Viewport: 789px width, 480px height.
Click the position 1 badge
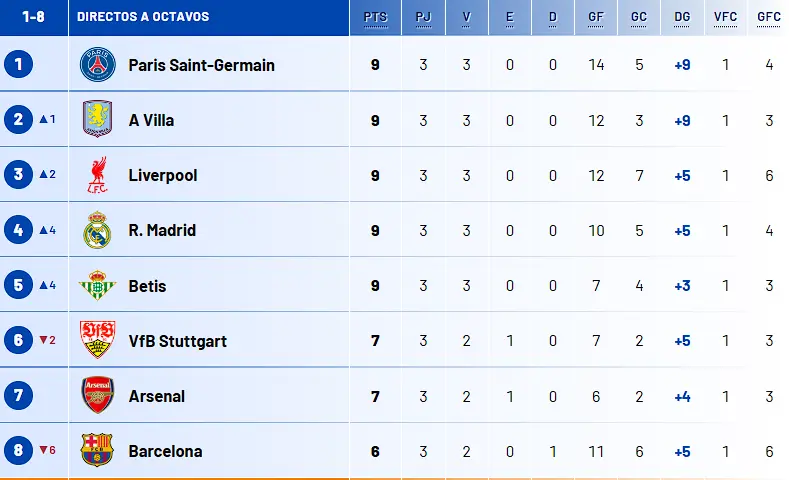coord(18,64)
